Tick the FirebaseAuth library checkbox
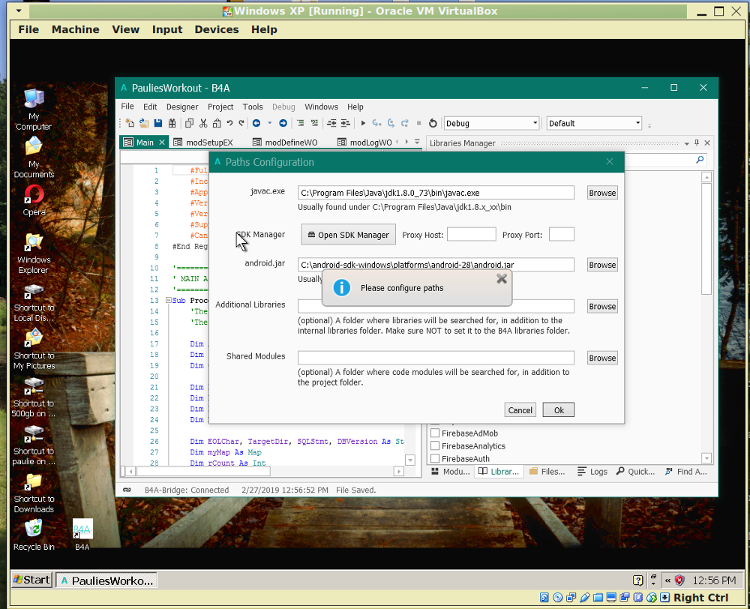750x609 pixels. coord(435,459)
